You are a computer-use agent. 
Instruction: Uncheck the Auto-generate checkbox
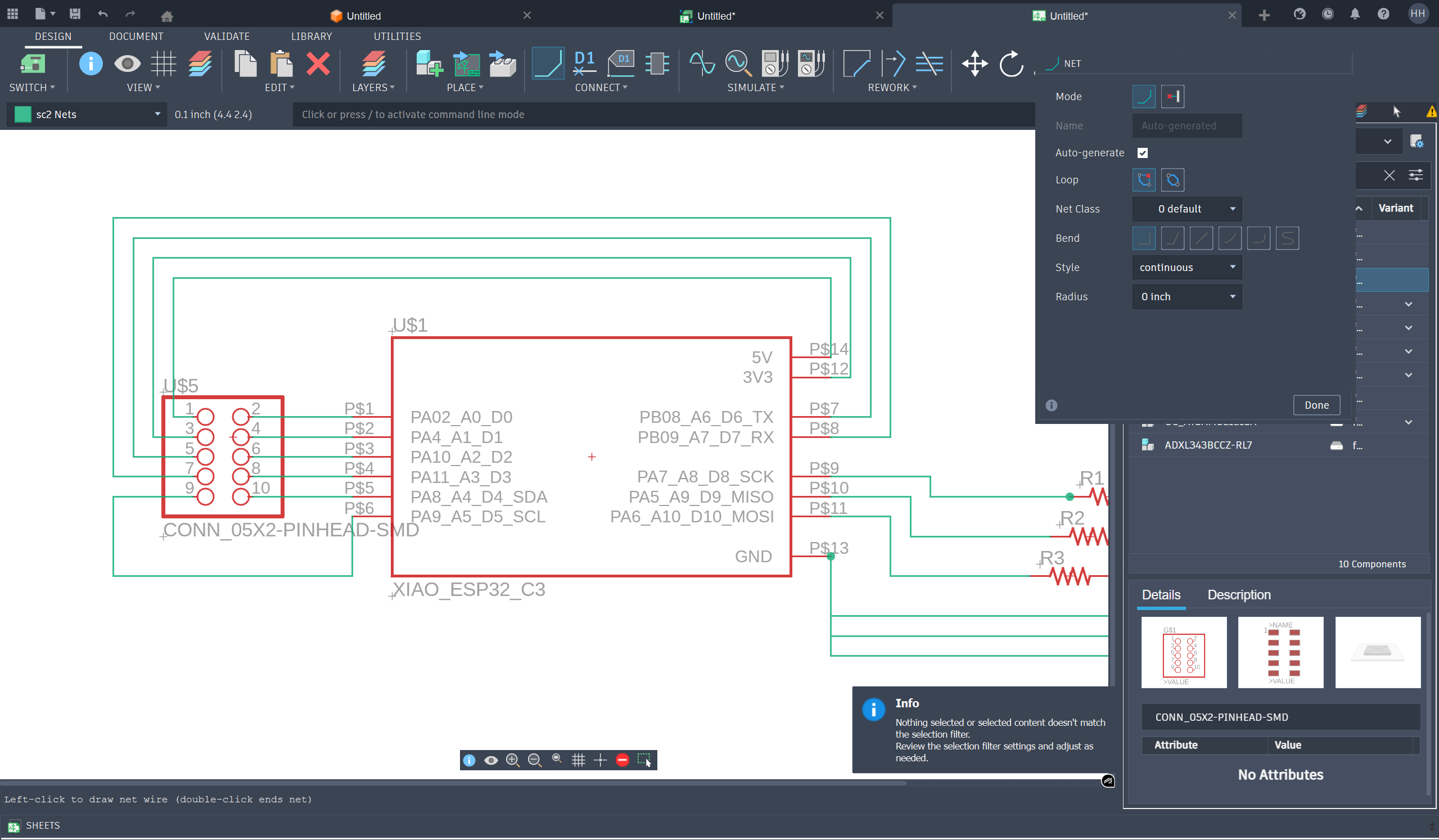click(x=1142, y=153)
